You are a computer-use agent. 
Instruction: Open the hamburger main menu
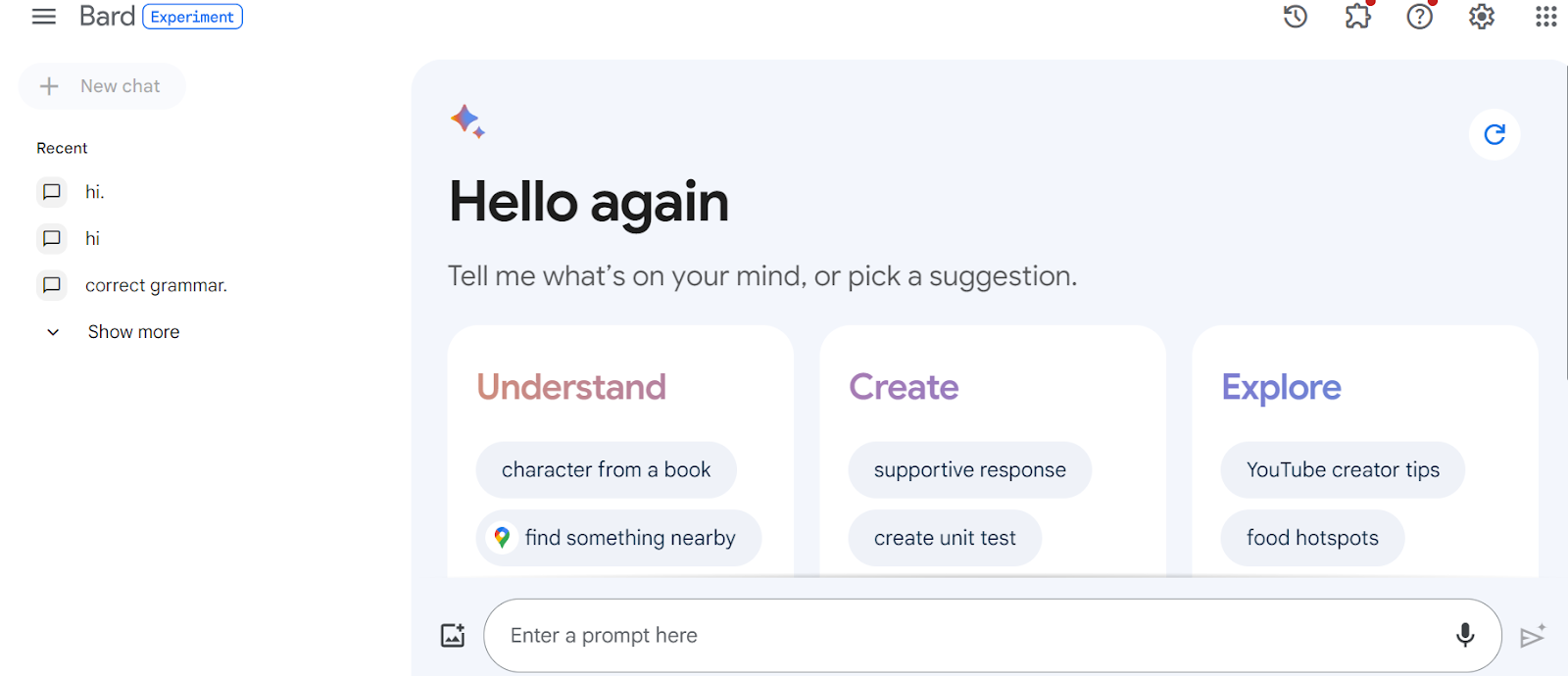click(44, 17)
